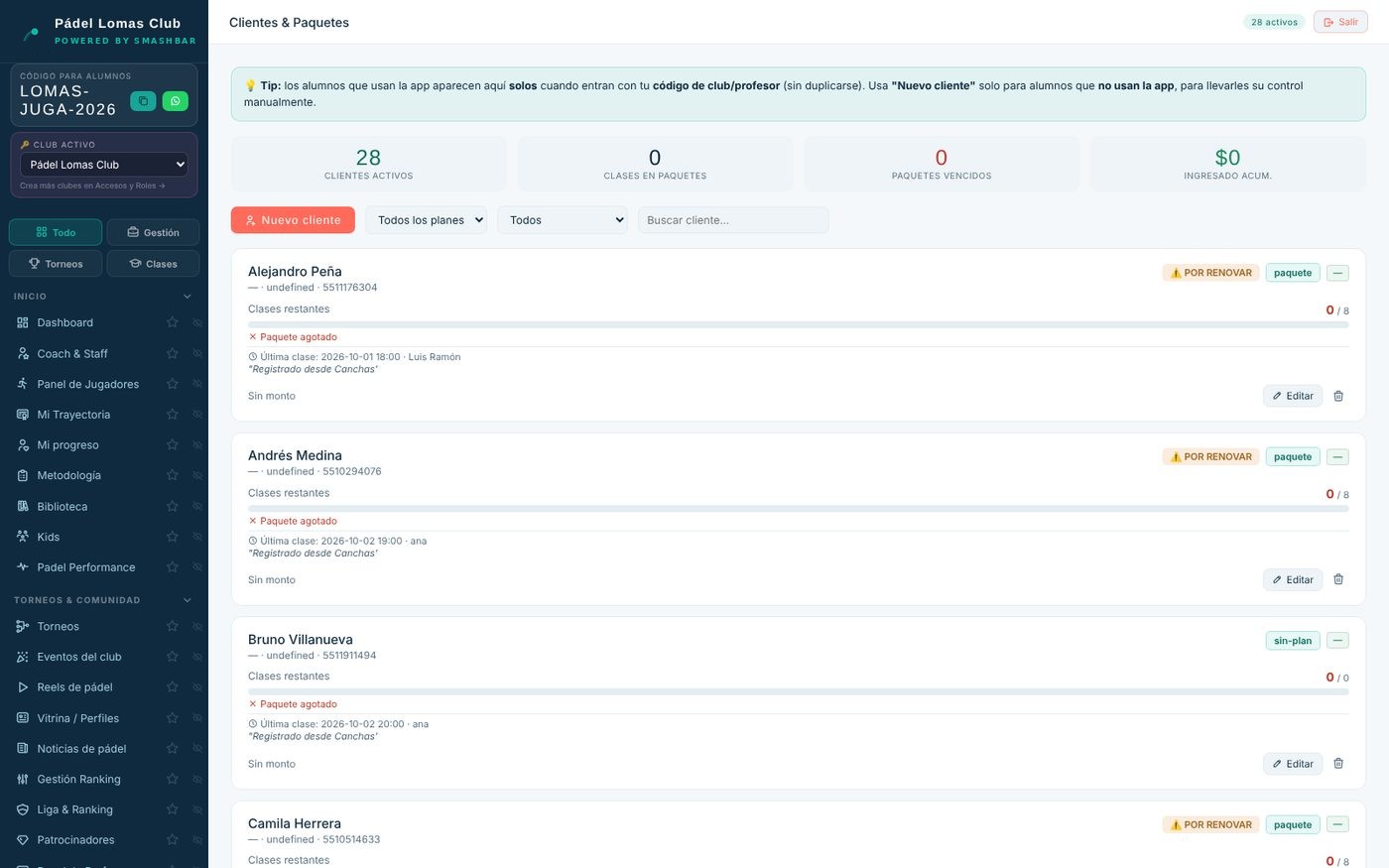Switch to the Torneos tab button
The width and height of the screenshot is (1389, 868).
pos(56,264)
